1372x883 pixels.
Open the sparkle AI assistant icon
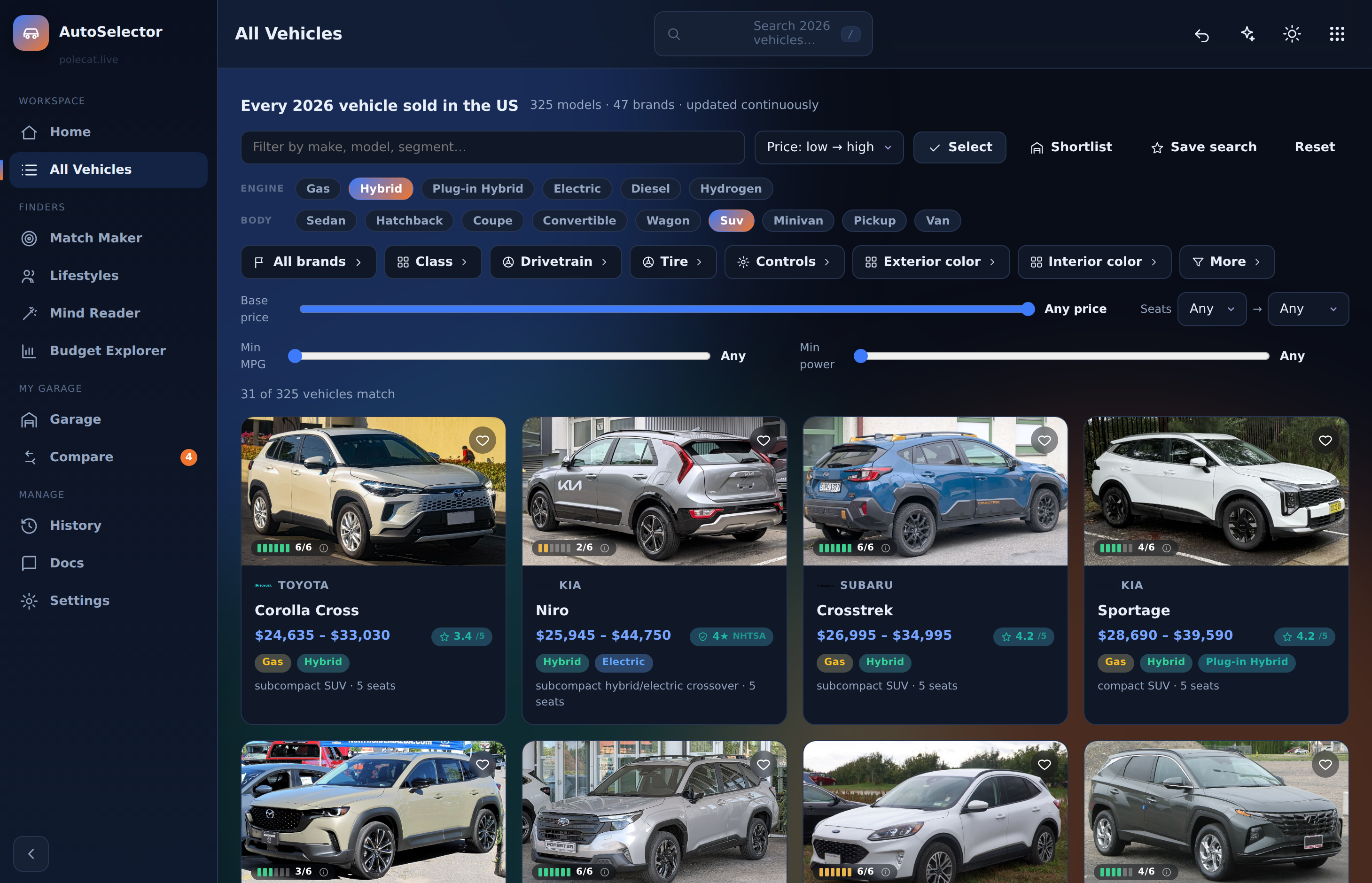[x=1247, y=34]
